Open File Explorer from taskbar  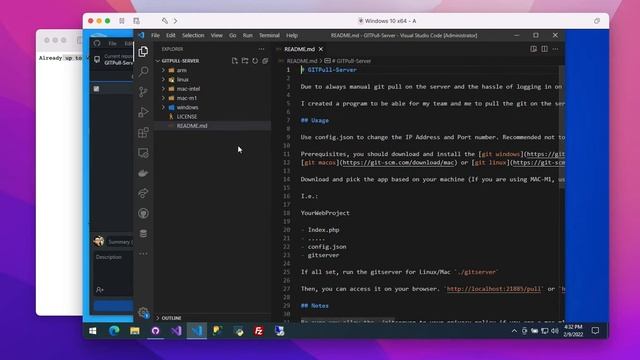click(x=135, y=331)
